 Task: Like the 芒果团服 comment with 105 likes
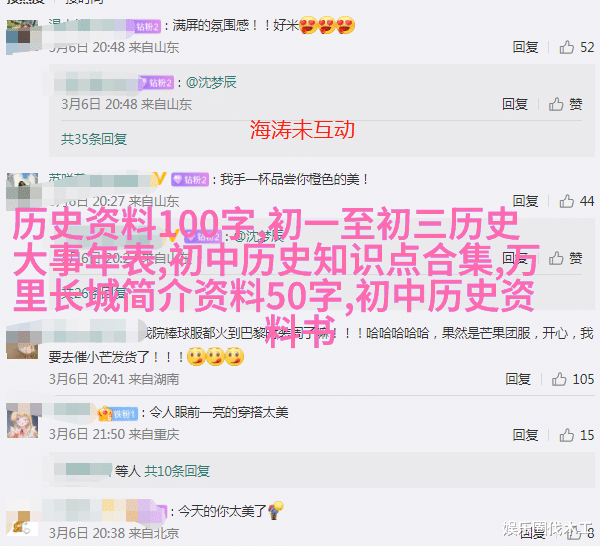click(559, 379)
